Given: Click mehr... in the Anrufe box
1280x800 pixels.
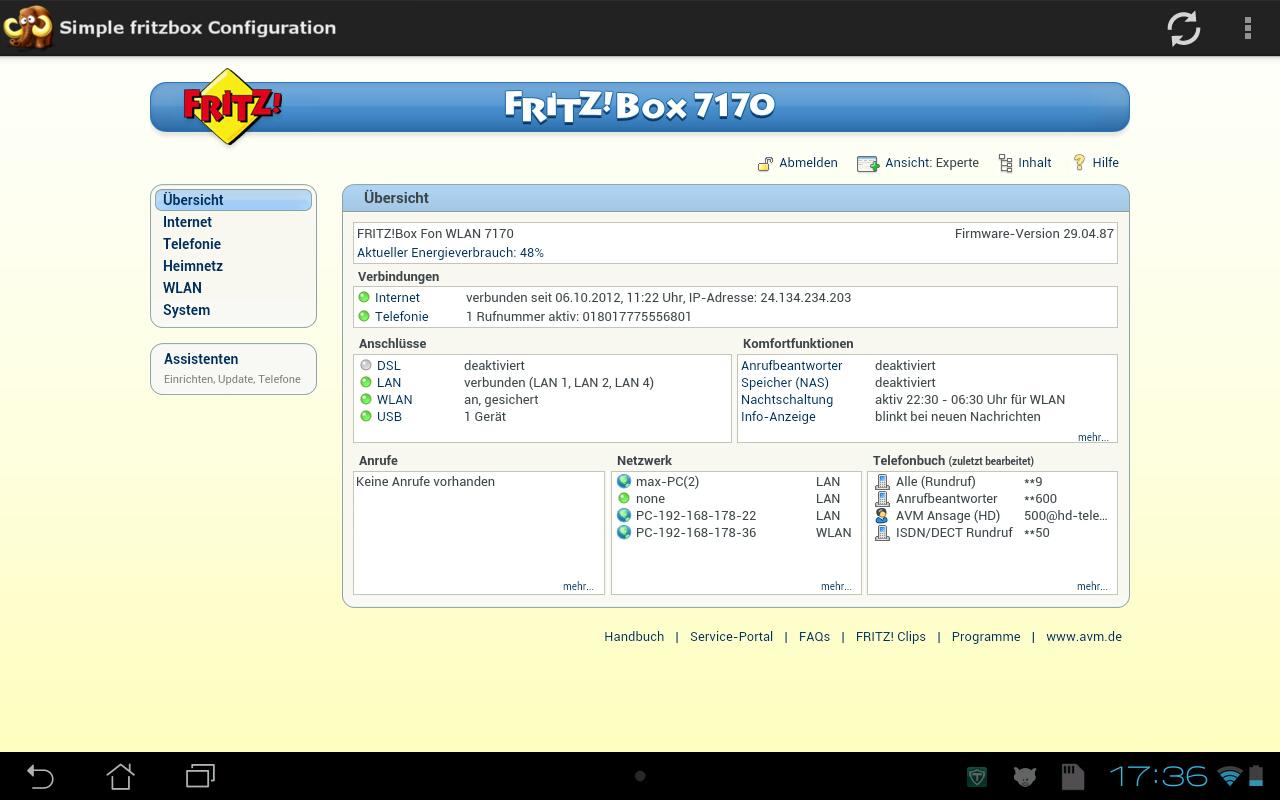Looking at the screenshot, I should pos(578,587).
